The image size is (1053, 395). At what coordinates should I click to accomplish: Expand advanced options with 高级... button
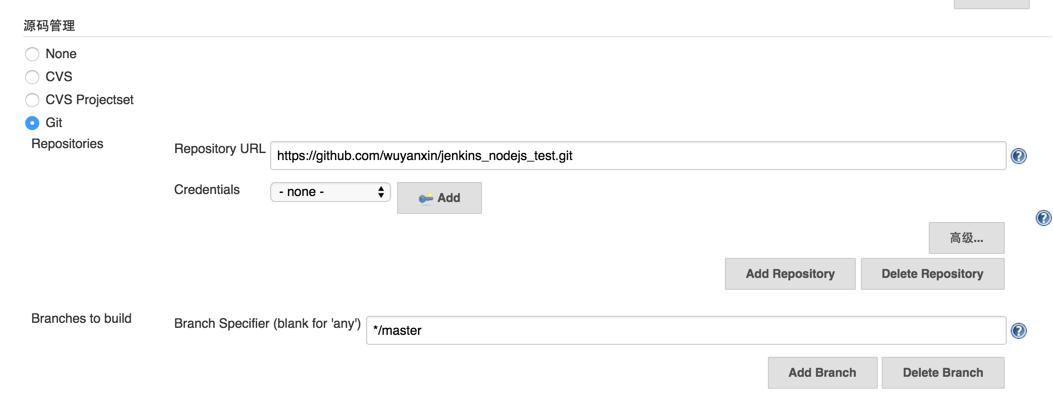click(966, 238)
